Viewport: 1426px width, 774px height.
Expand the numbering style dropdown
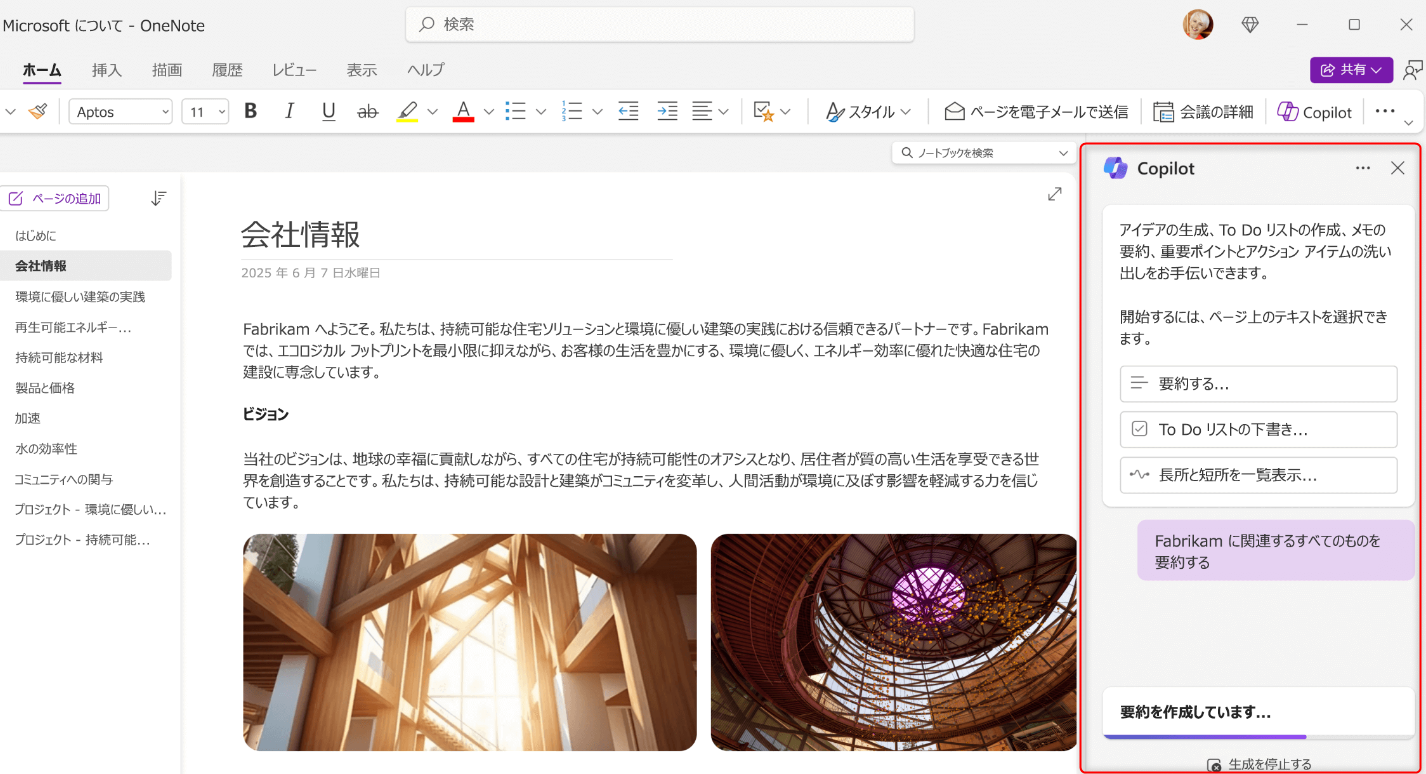pyautogui.click(x=597, y=112)
